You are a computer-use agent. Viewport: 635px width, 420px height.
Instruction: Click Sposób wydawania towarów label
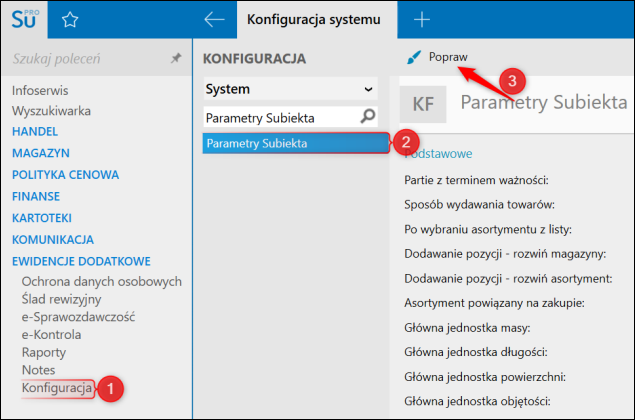[479, 205]
